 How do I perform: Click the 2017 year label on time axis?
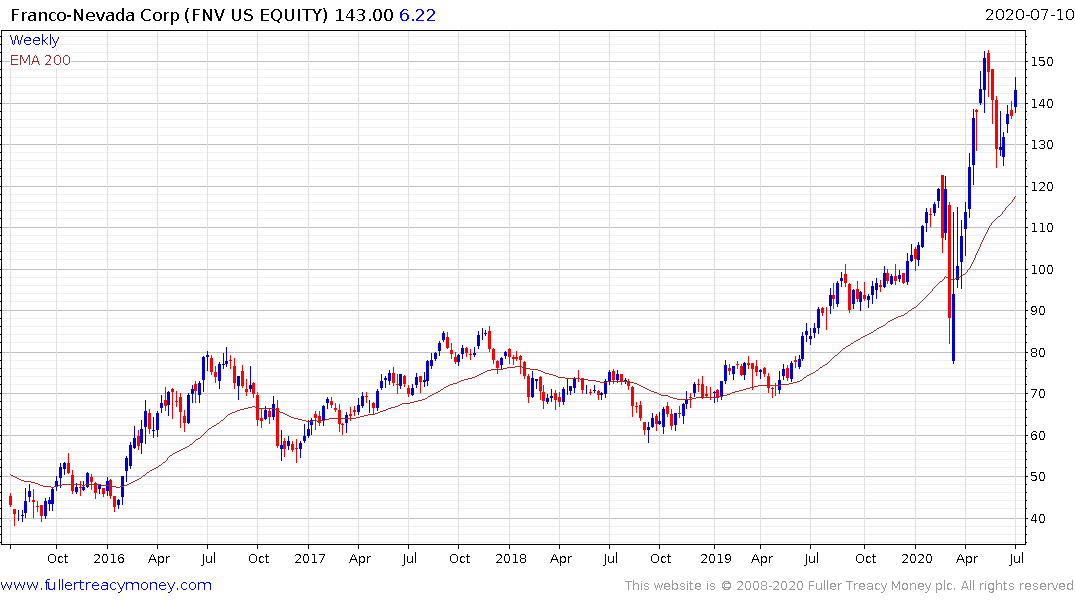310,559
